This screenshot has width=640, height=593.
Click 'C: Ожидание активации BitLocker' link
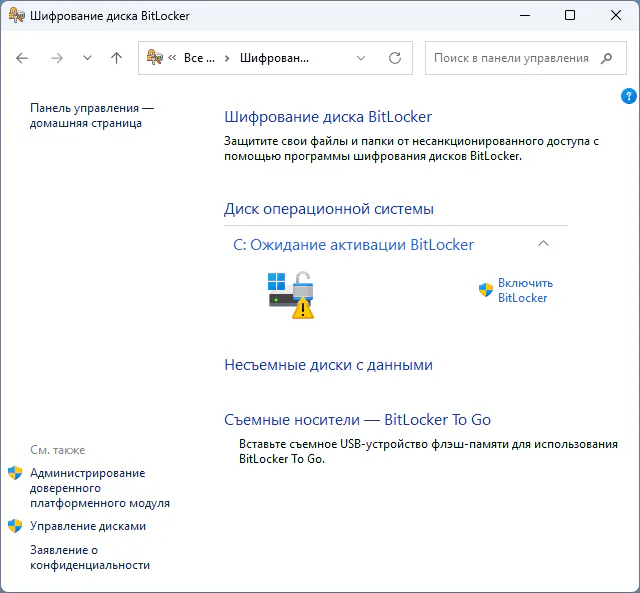tap(353, 245)
